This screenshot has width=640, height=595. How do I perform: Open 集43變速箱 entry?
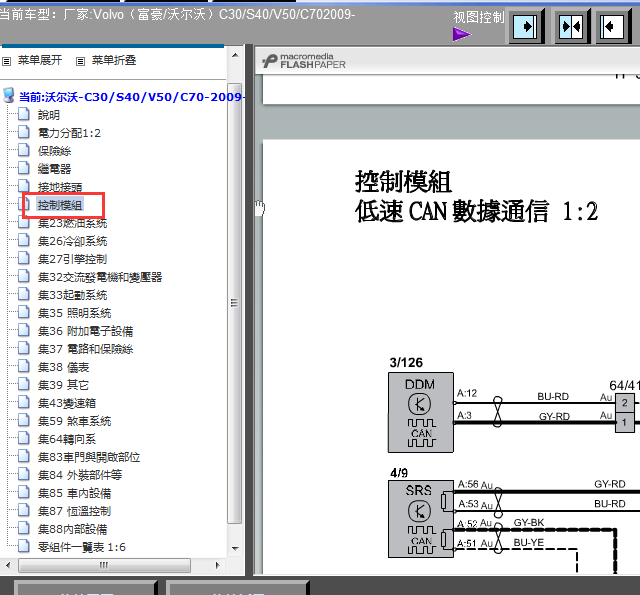pos(67,403)
